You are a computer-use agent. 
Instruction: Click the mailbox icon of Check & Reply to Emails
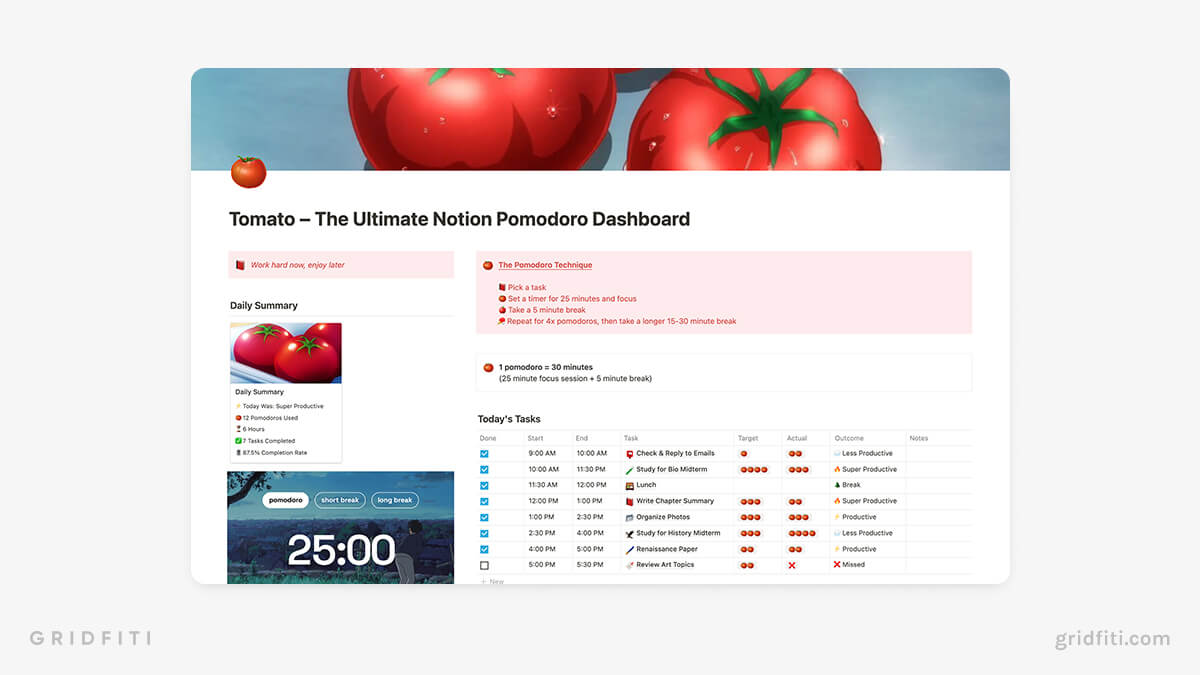pyautogui.click(x=630, y=453)
